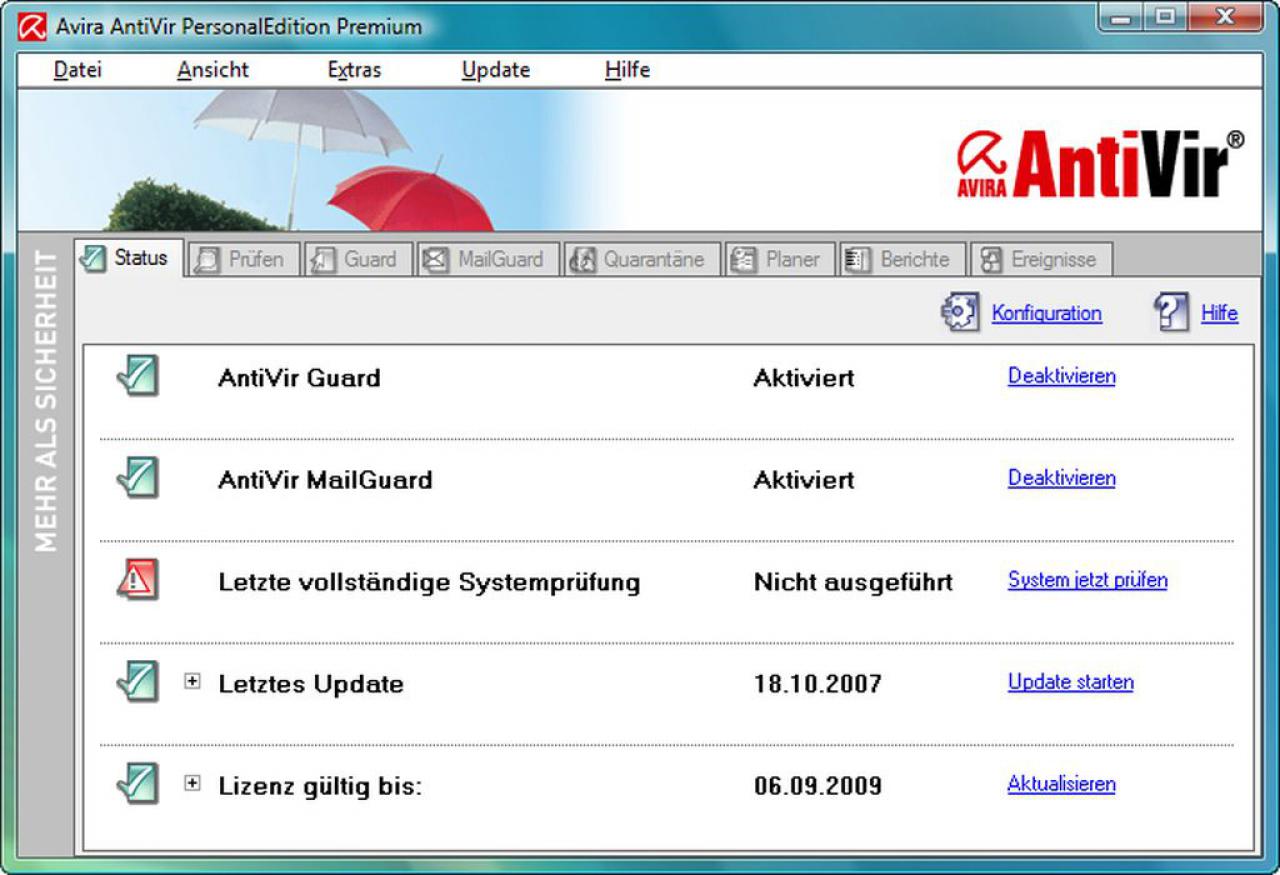The width and height of the screenshot is (1280, 875).
Task: Switch to the Quarantäne tab
Action: [x=641, y=259]
